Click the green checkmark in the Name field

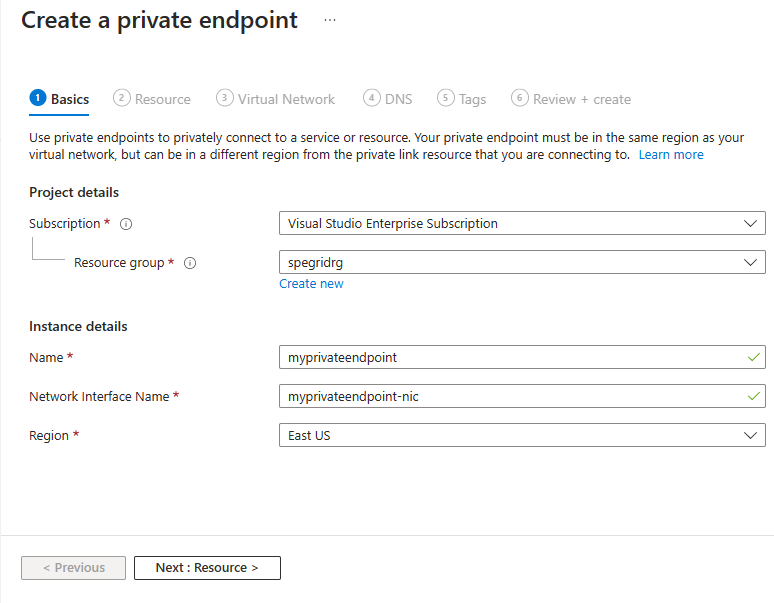tap(754, 357)
